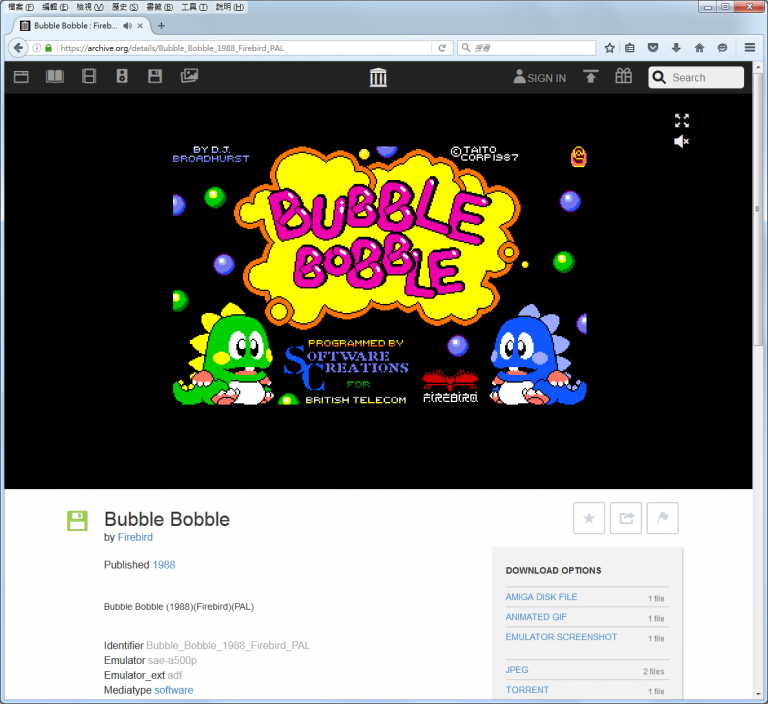Enter fullscreen for the emulator
Viewport: 768px width, 704px height.
[x=682, y=121]
